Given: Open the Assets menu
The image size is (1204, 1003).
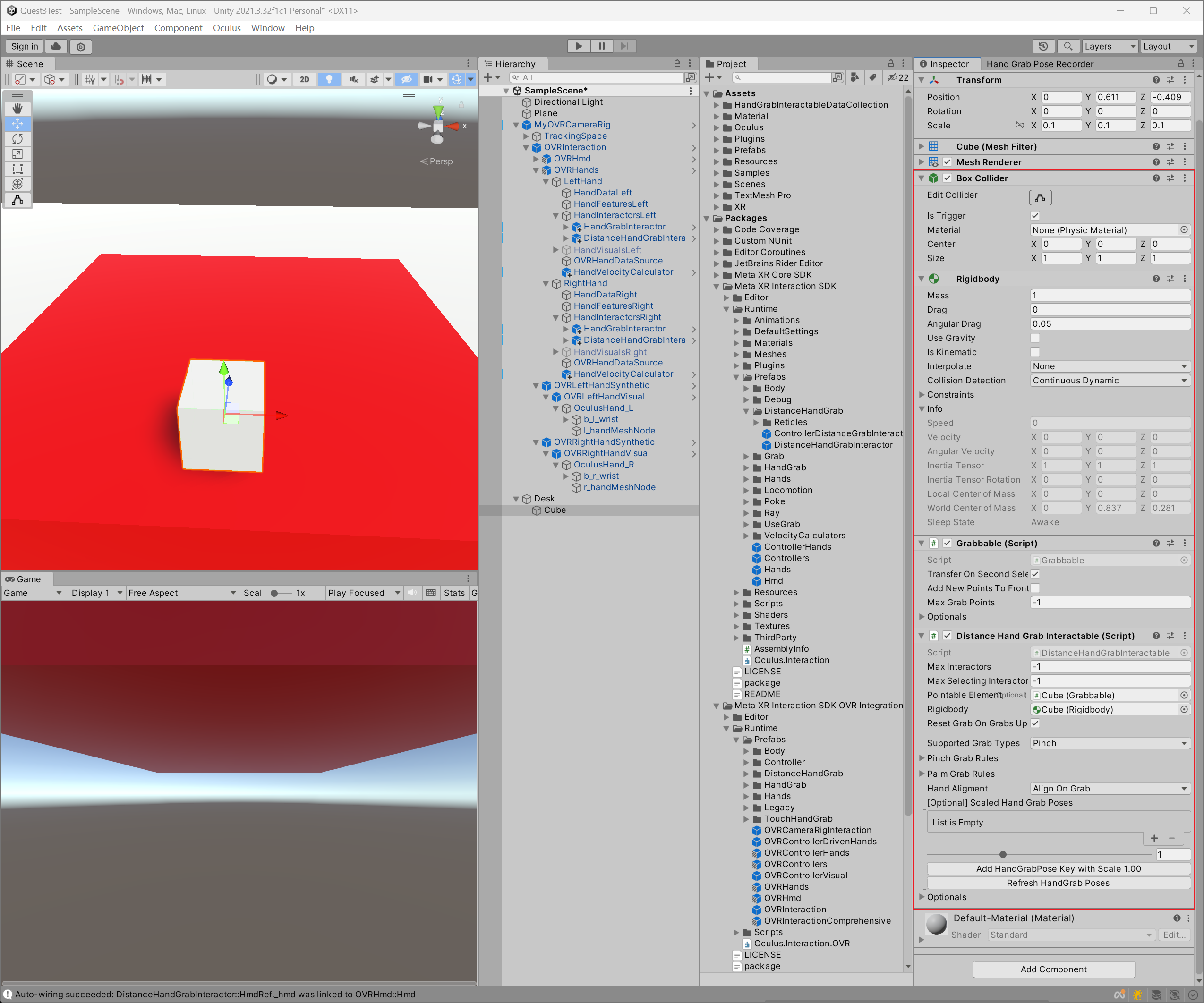Looking at the screenshot, I should [x=69, y=28].
